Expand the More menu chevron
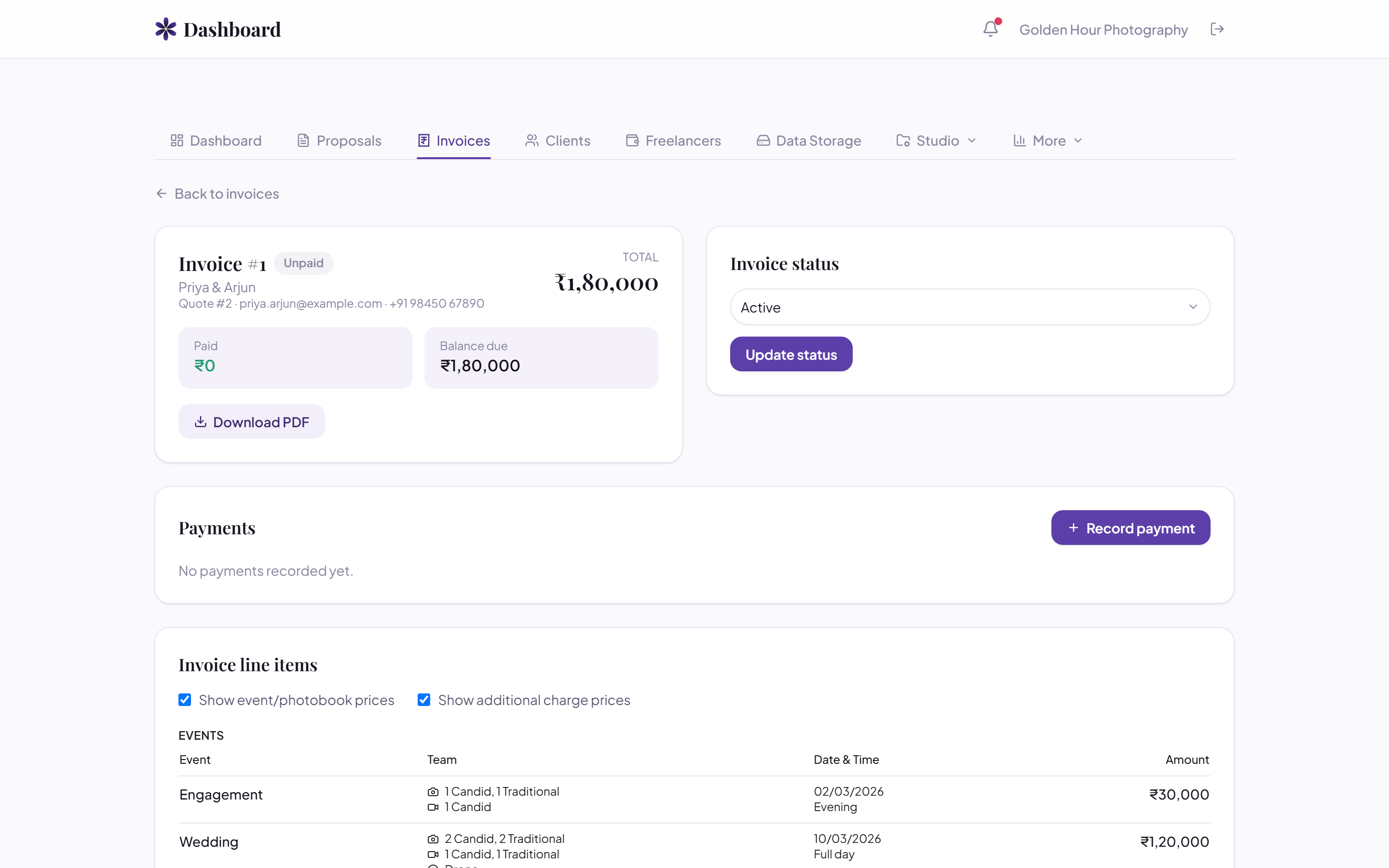Viewport: 1389px width, 868px height. click(1078, 141)
